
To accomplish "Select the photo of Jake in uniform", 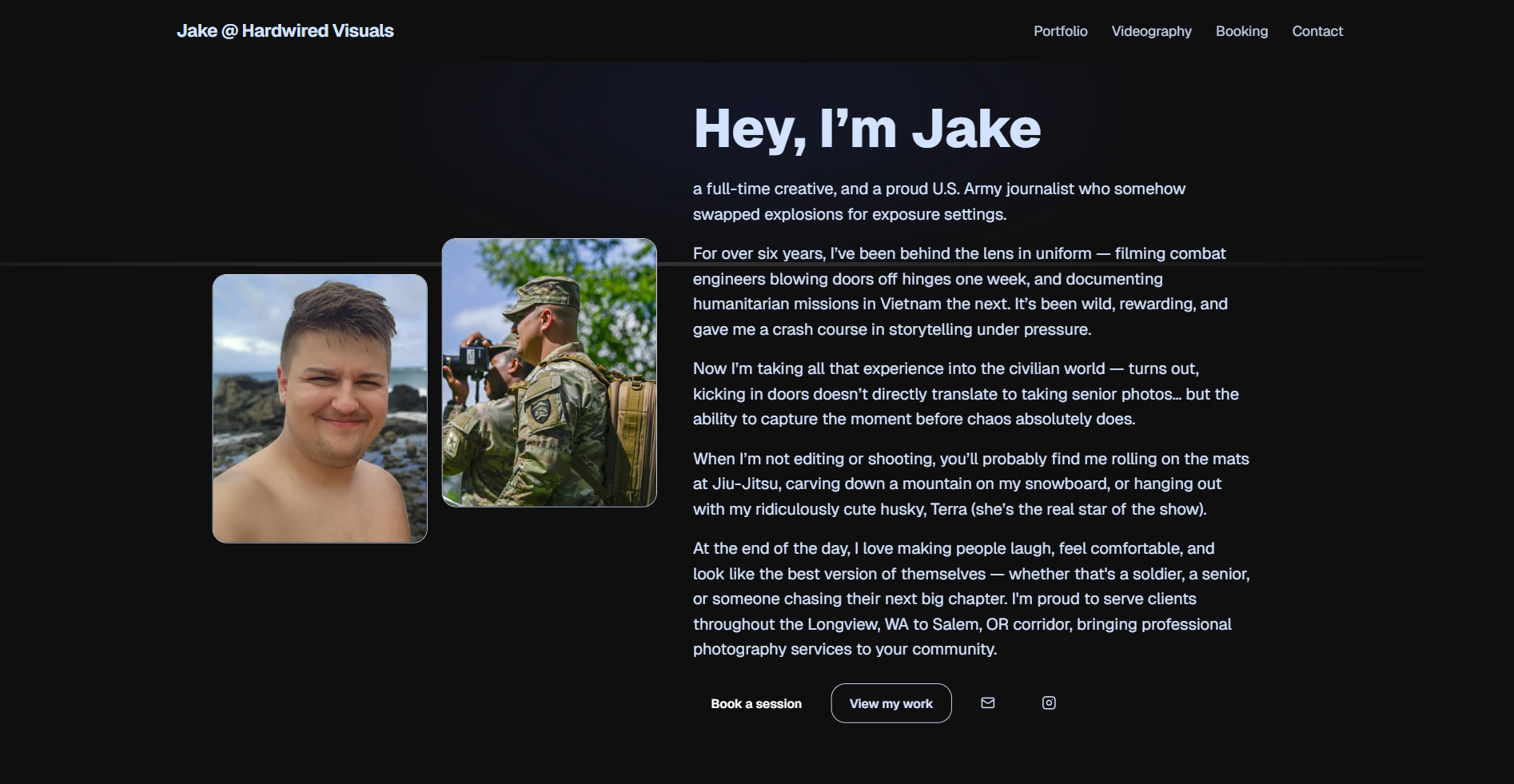I will coord(549,371).
